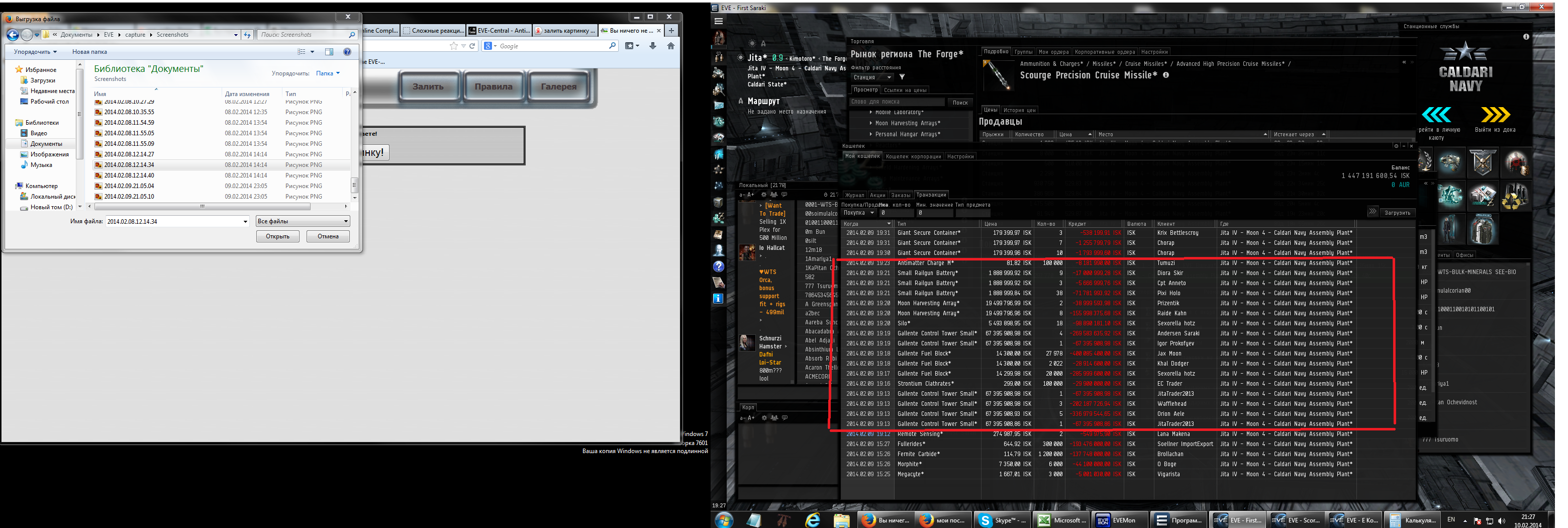Switch to Транзакции wallet tab
The image size is (1568, 528).
(931, 195)
